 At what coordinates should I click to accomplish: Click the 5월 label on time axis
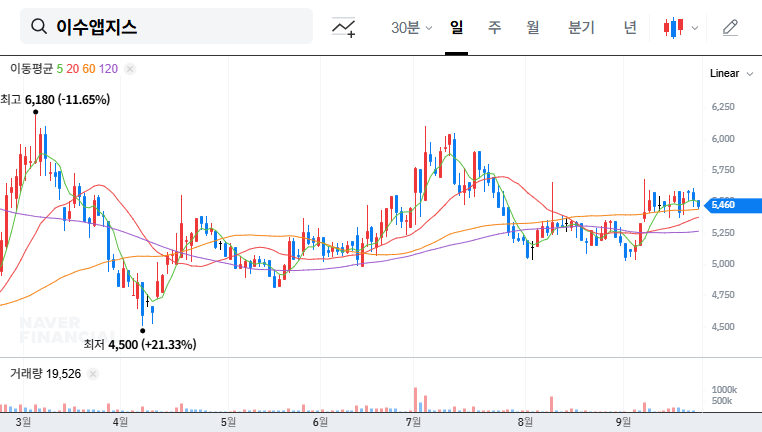pos(228,422)
